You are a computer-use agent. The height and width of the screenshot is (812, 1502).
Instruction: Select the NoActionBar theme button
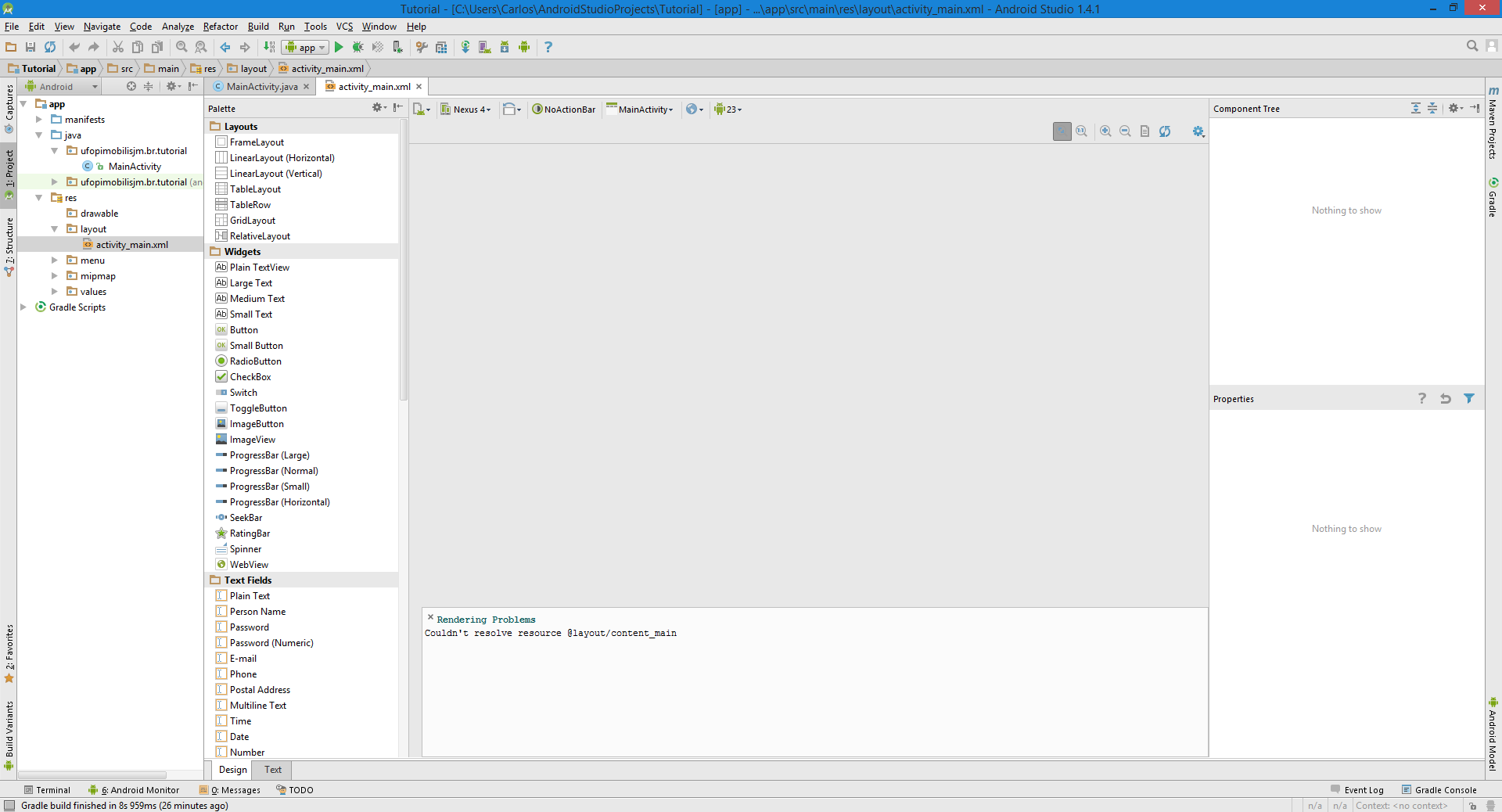click(564, 109)
